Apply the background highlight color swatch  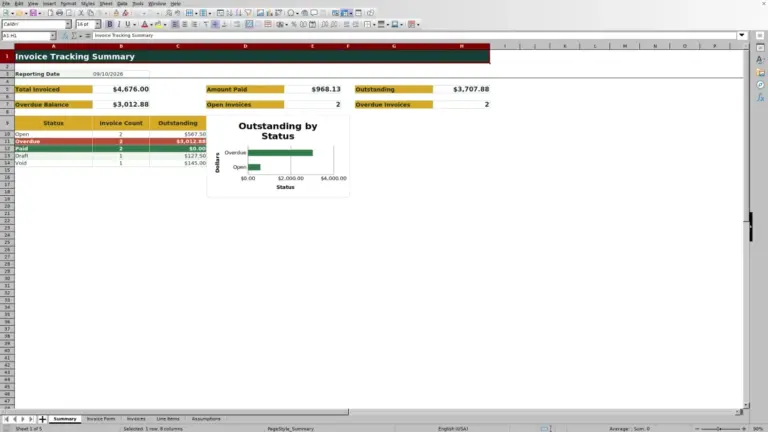[x=158, y=24]
